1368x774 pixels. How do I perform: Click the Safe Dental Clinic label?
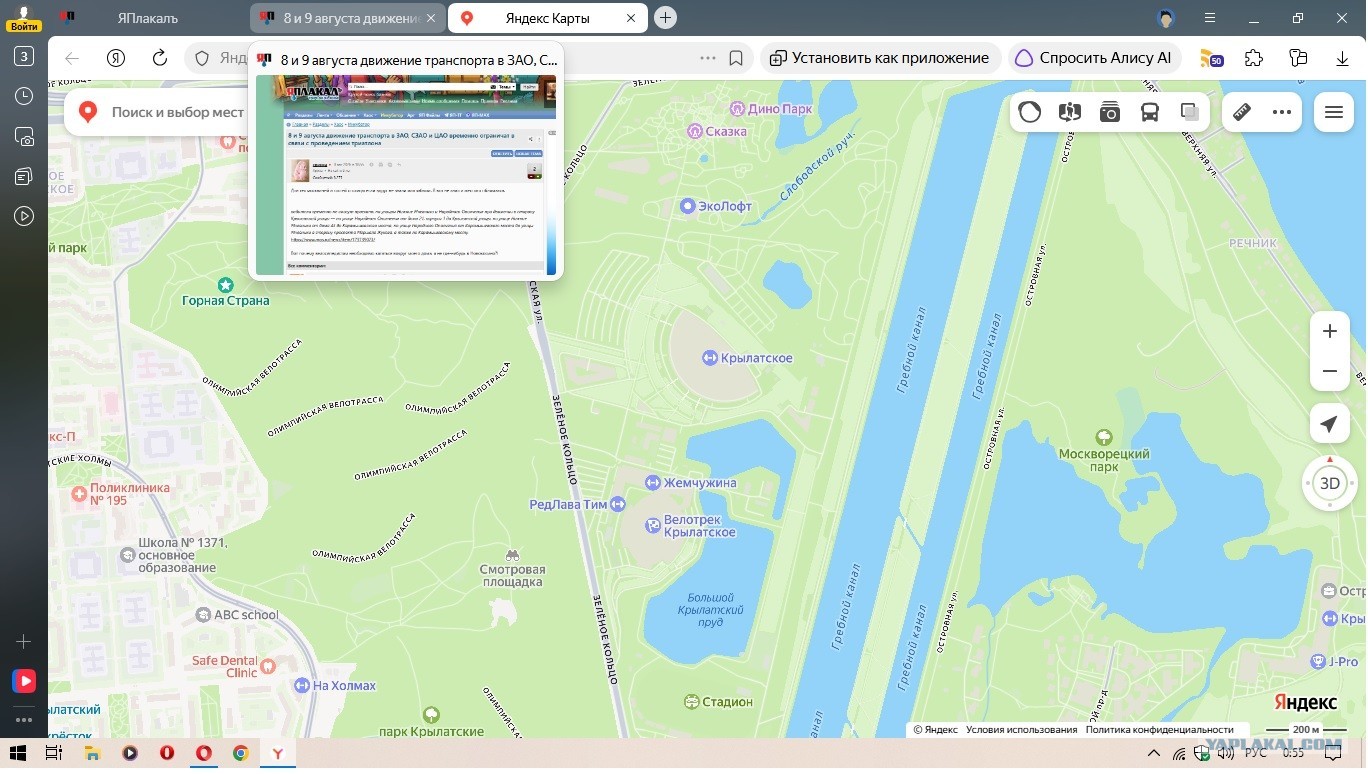(226, 665)
